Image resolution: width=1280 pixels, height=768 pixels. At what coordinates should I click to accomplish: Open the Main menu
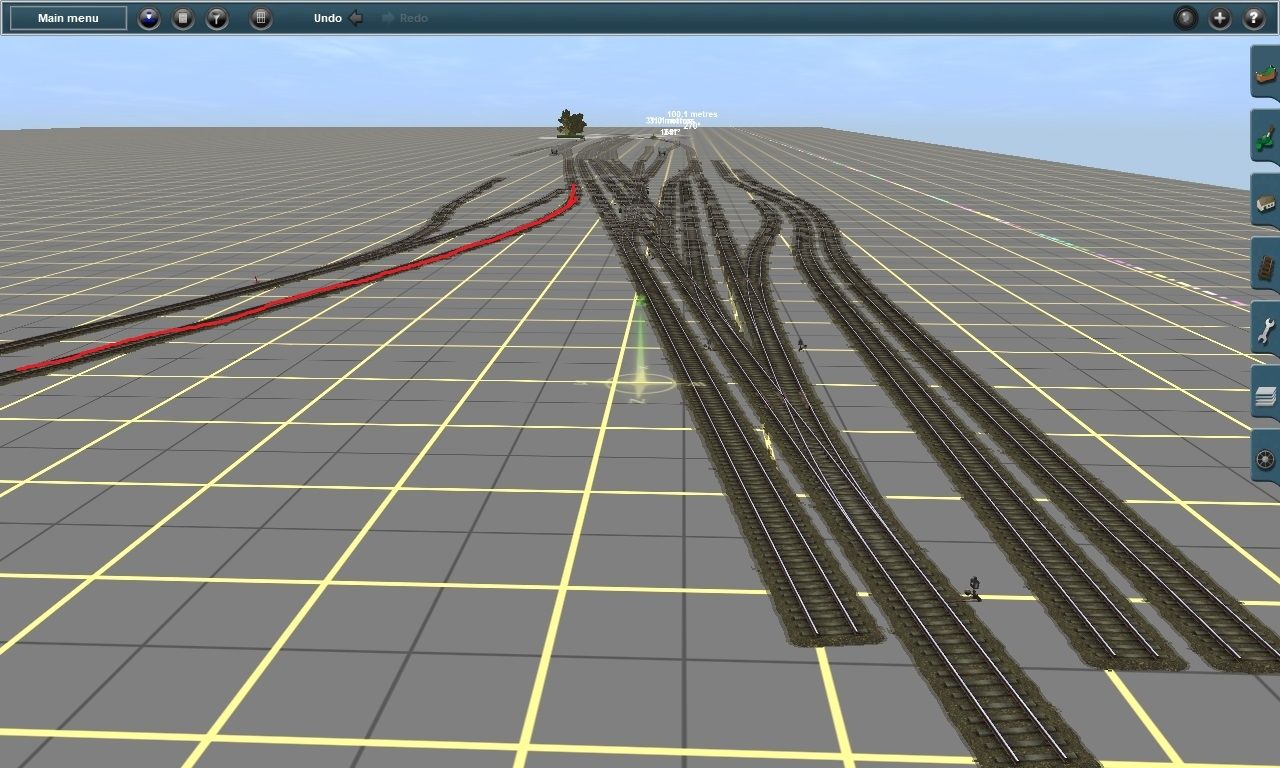(68, 18)
